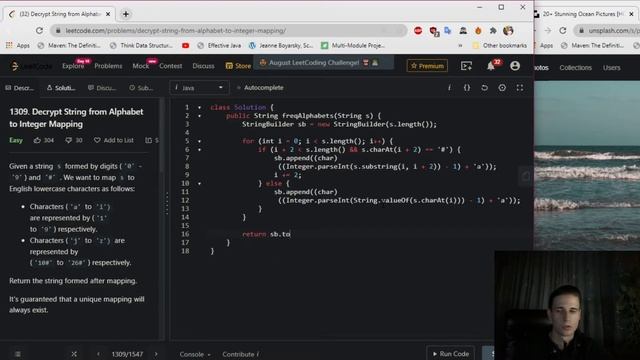Open the Description tab
This screenshot has width=640, height=360.
click(x=20, y=88)
